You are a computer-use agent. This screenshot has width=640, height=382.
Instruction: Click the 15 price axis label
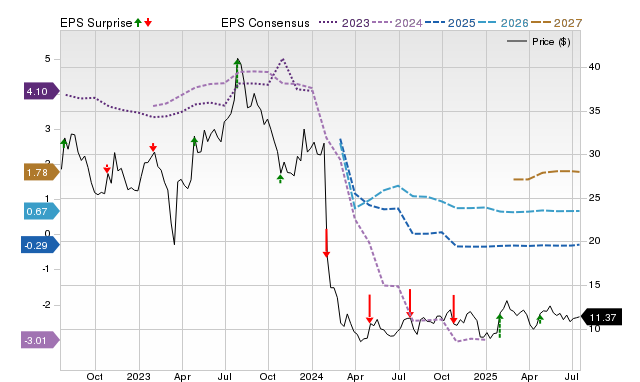coord(594,284)
